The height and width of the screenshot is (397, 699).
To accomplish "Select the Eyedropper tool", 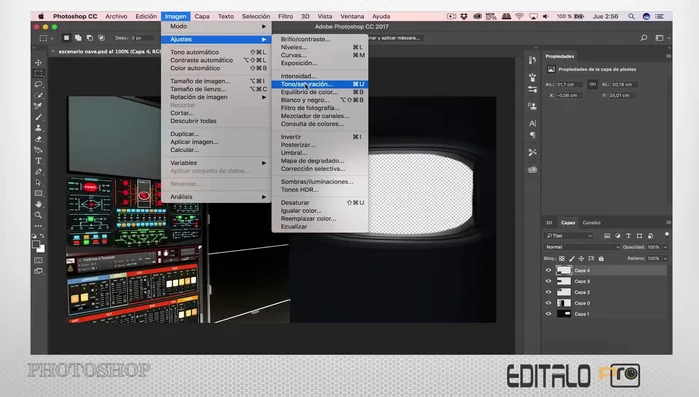I will point(38,106).
